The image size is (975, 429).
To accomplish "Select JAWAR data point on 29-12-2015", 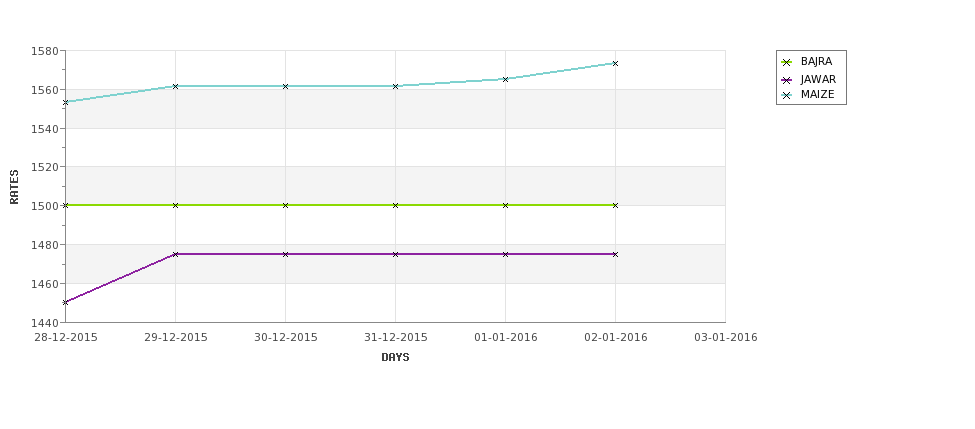I will 175,254.
